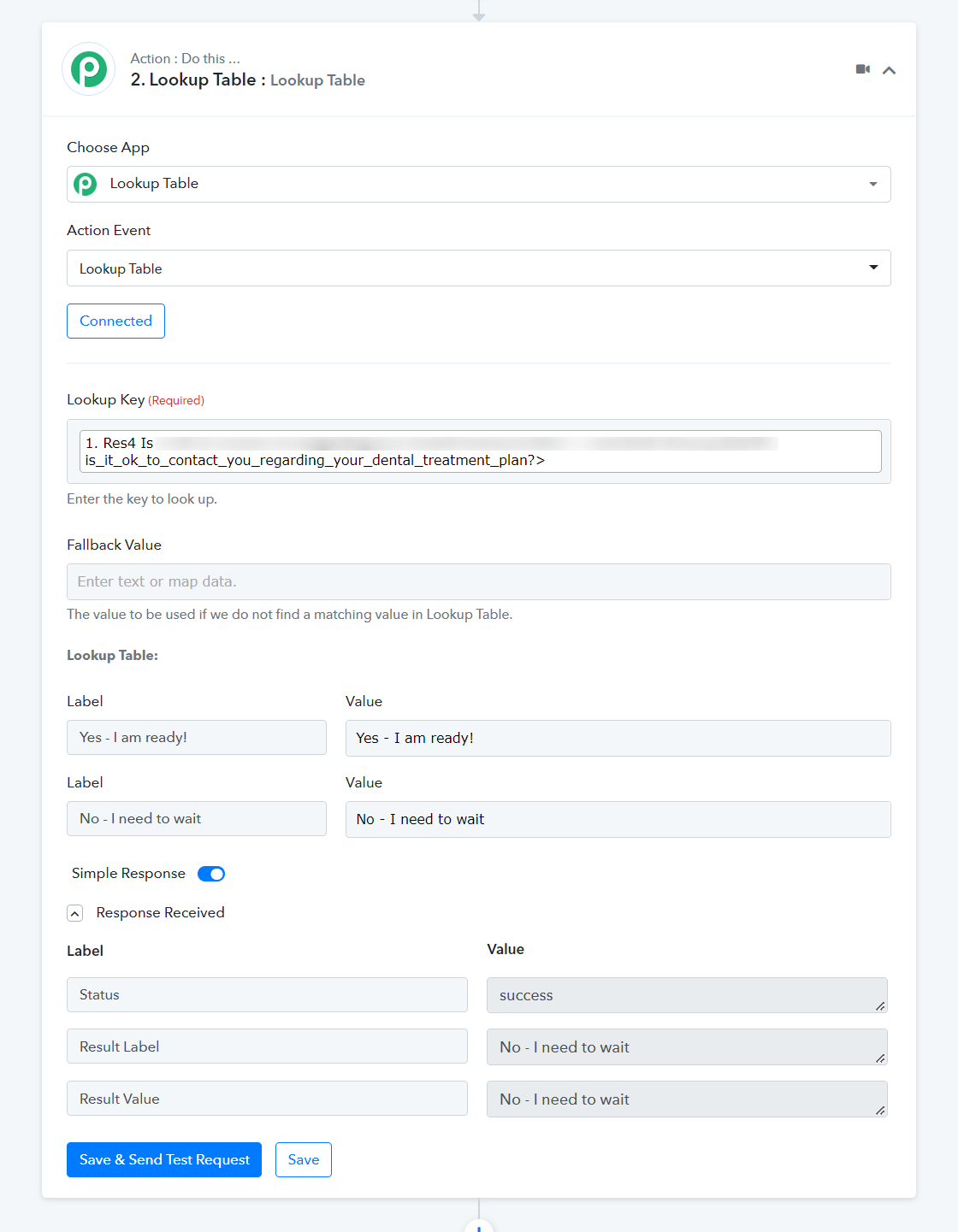The width and height of the screenshot is (958, 1232).
Task: Edit the 'Yes - I am ready!' value field
Action: (618, 738)
